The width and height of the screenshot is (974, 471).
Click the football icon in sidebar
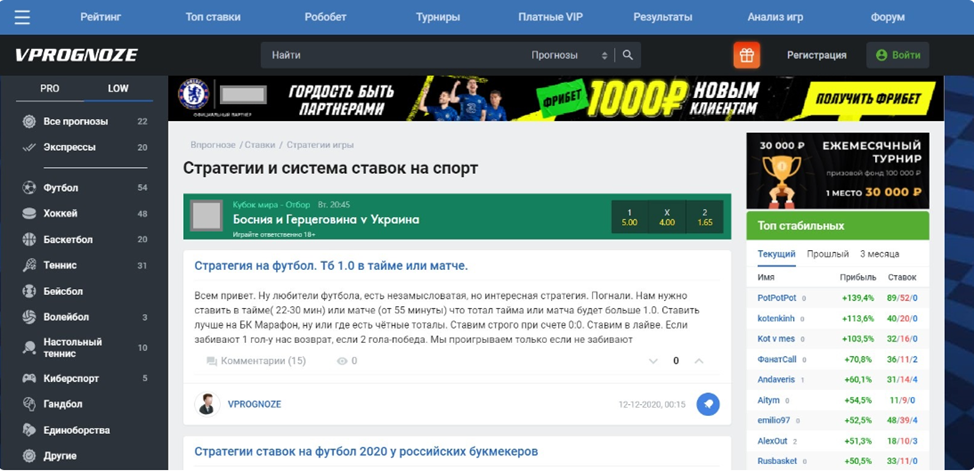point(29,188)
